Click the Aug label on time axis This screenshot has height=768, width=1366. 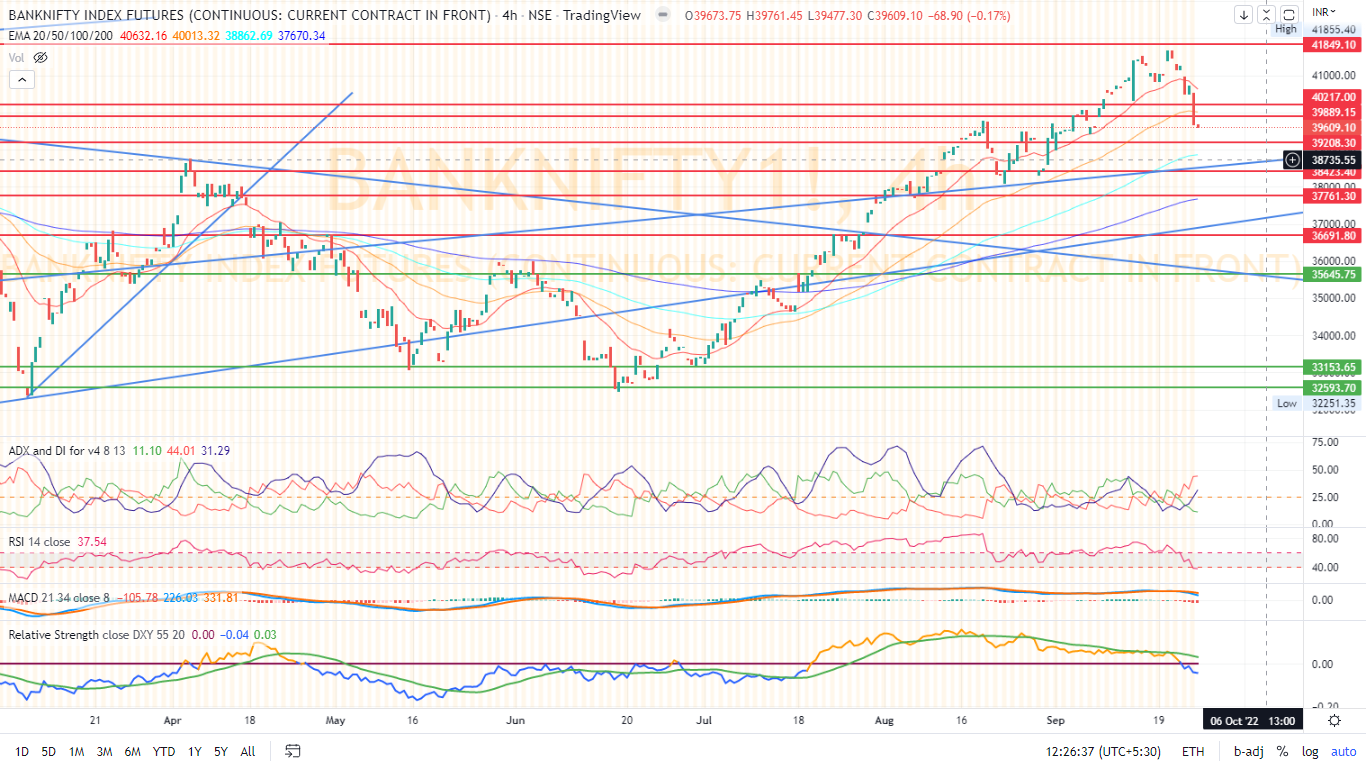[x=884, y=720]
